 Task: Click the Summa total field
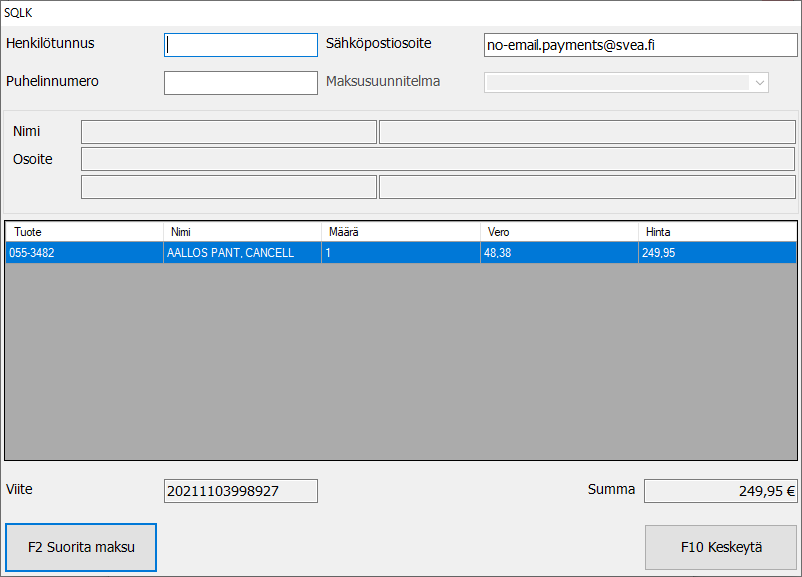click(720, 491)
